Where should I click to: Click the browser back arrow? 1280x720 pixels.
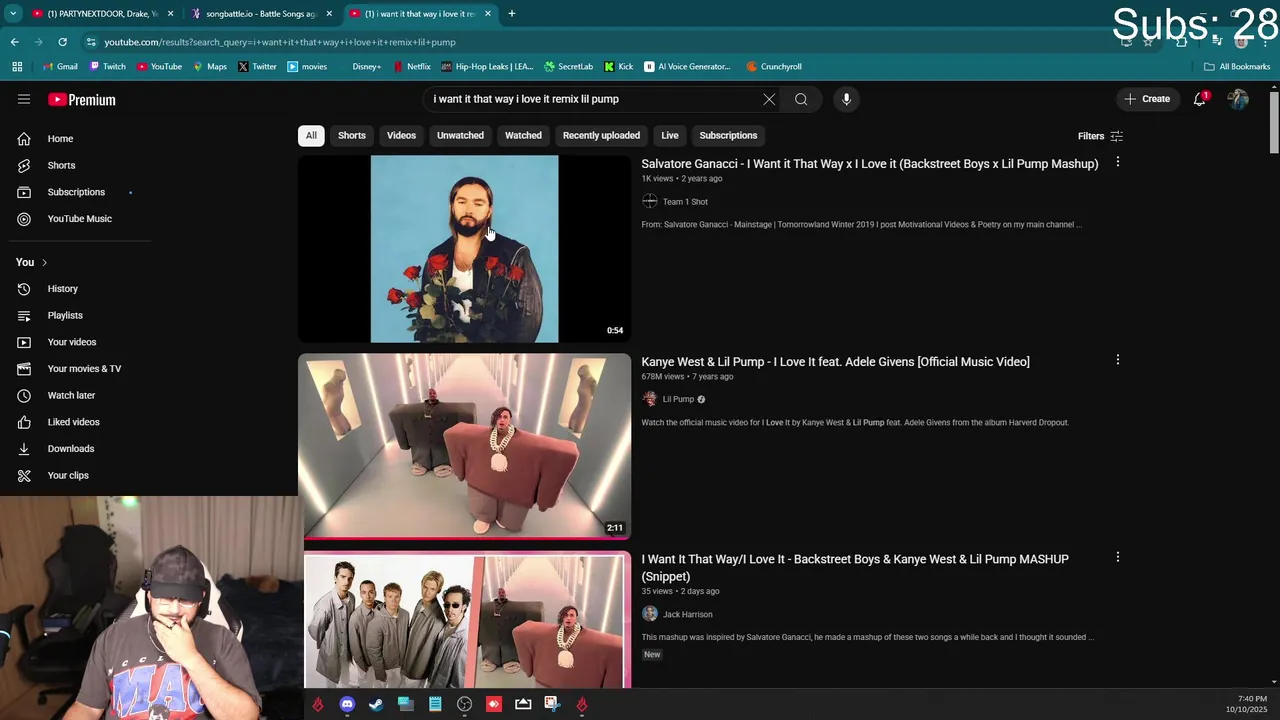[x=15, y=42]
